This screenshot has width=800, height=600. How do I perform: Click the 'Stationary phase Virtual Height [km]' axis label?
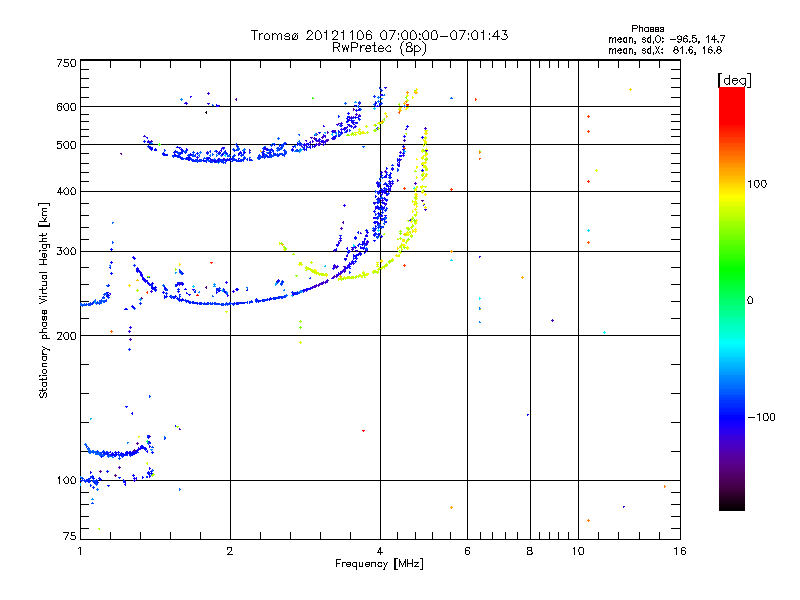pyautogui.click(x=44, y=300)
